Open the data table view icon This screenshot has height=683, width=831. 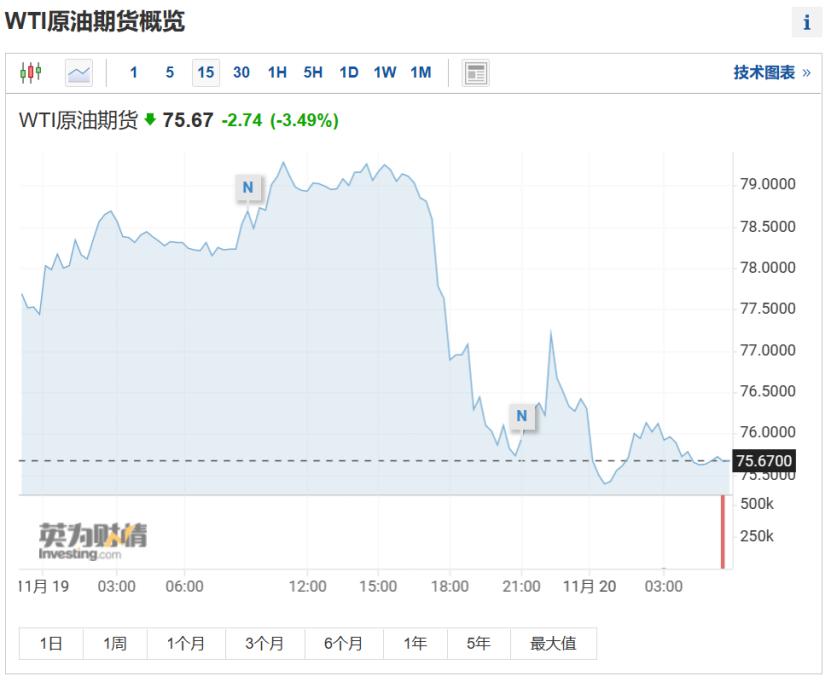coord(476,72)
